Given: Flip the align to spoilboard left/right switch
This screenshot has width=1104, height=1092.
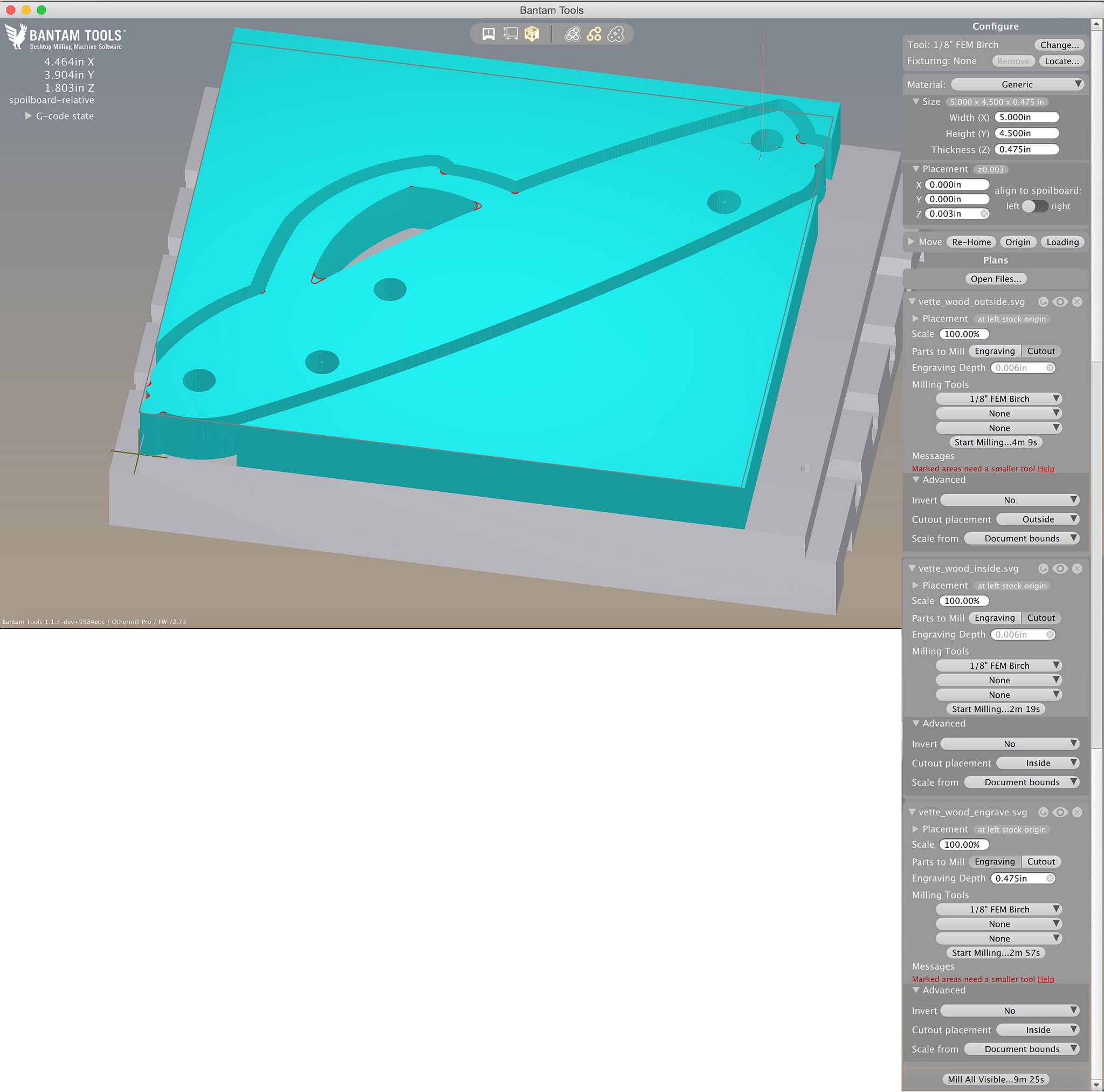Looking at the screenshot, I should [x=1034, y=206].
